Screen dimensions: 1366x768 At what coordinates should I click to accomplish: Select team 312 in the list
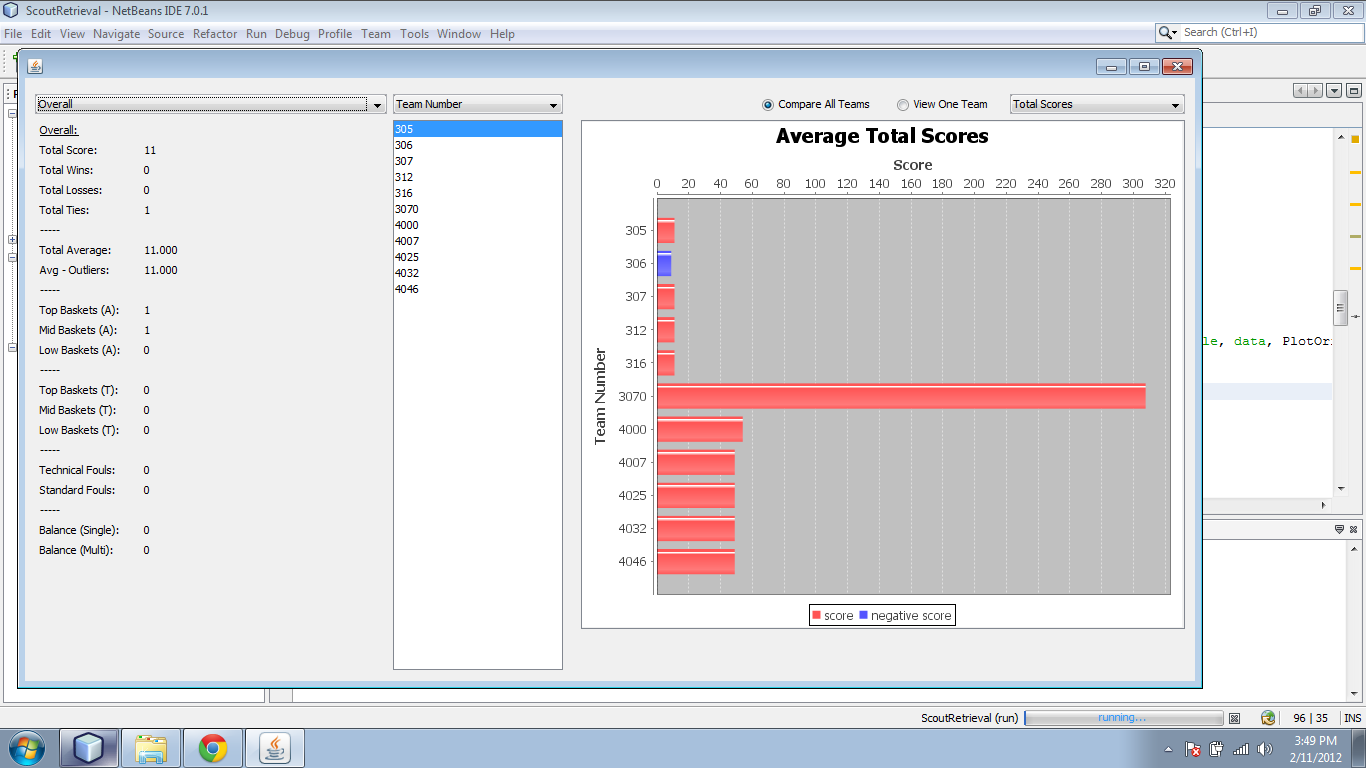(x=478, y=177)
